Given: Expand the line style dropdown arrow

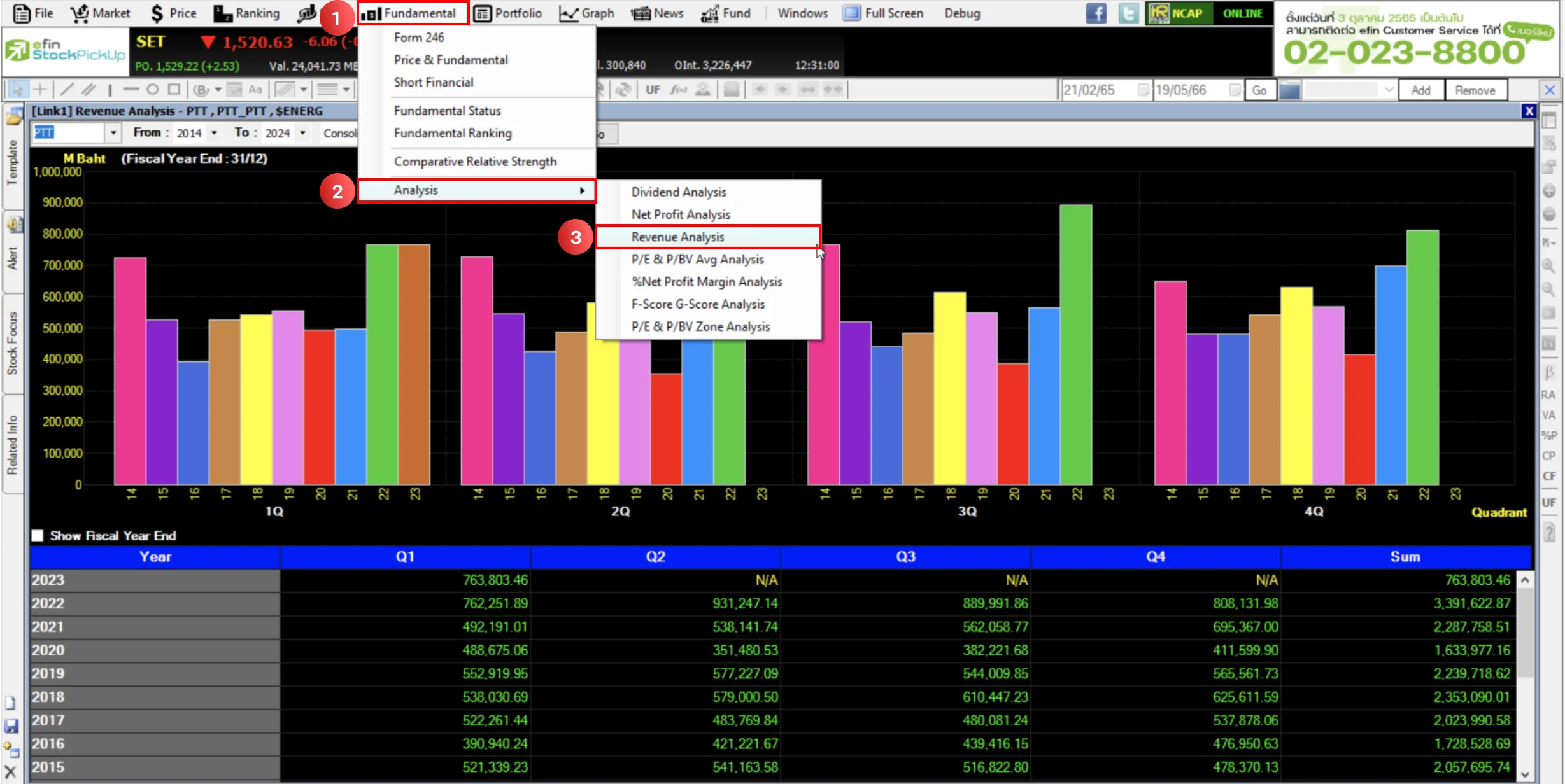Looking at the screenshot, I should (x=346, y=90).
